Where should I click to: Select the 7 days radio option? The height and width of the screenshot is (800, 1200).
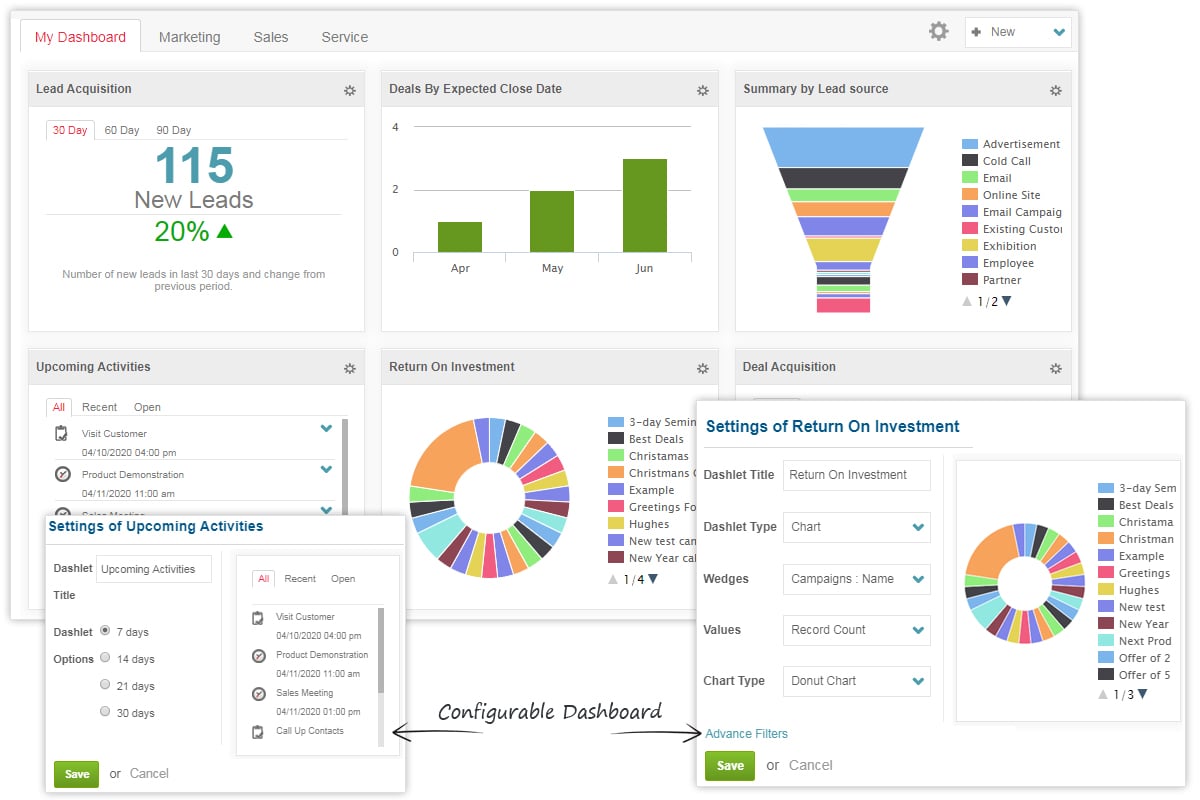[x=104, y=632]
